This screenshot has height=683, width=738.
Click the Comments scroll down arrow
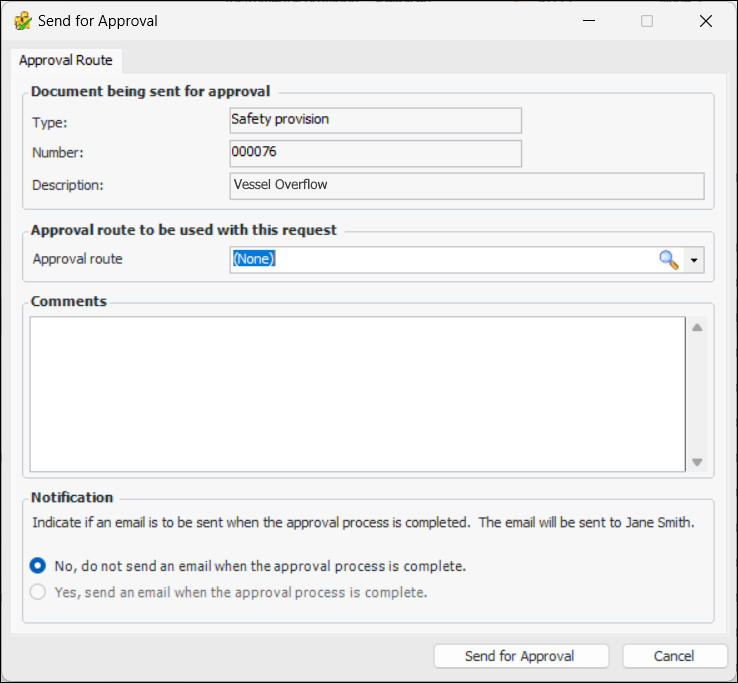click(x=697, y=462)
